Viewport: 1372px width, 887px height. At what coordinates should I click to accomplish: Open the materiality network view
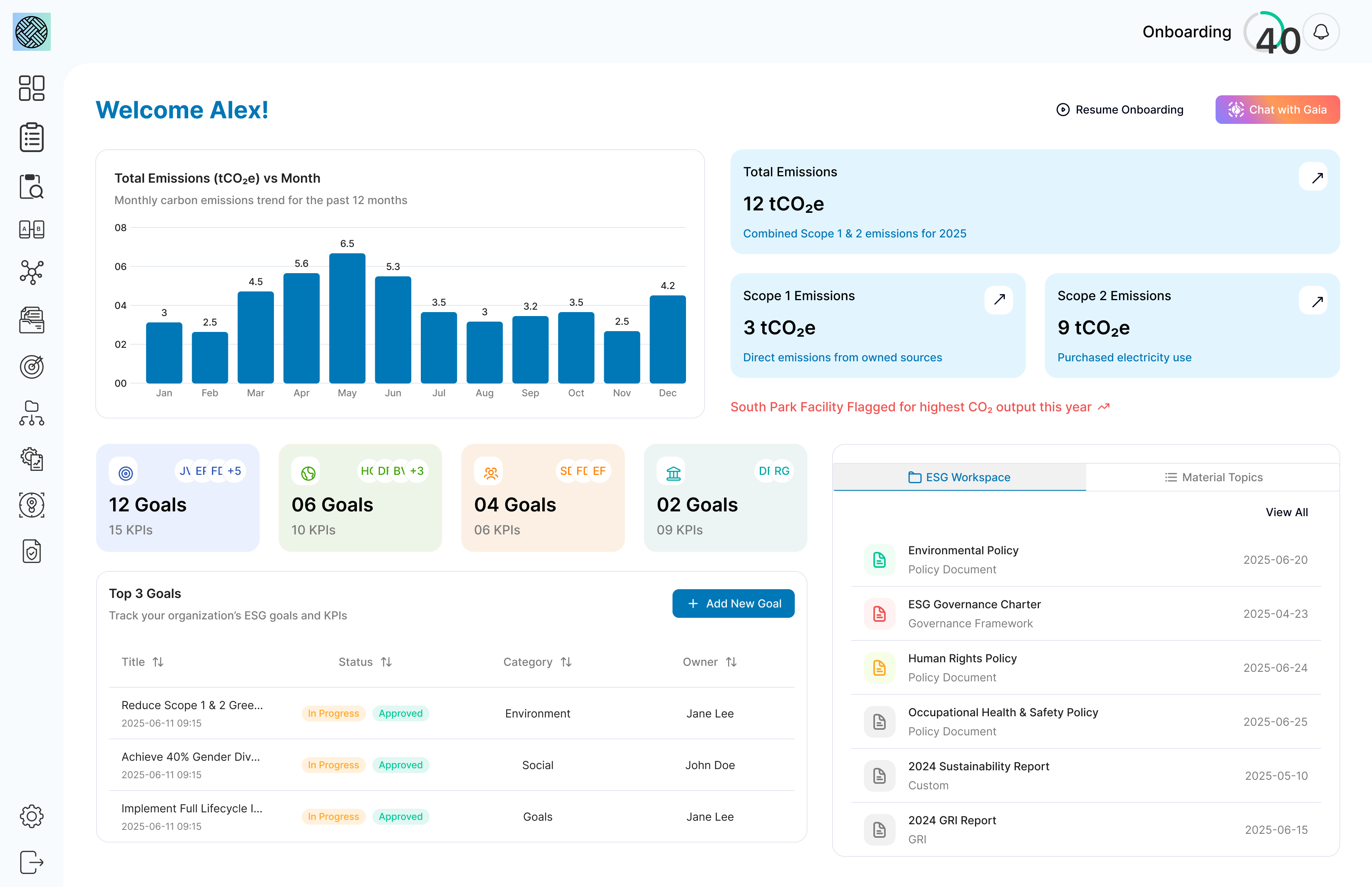(x=31, y=272)
